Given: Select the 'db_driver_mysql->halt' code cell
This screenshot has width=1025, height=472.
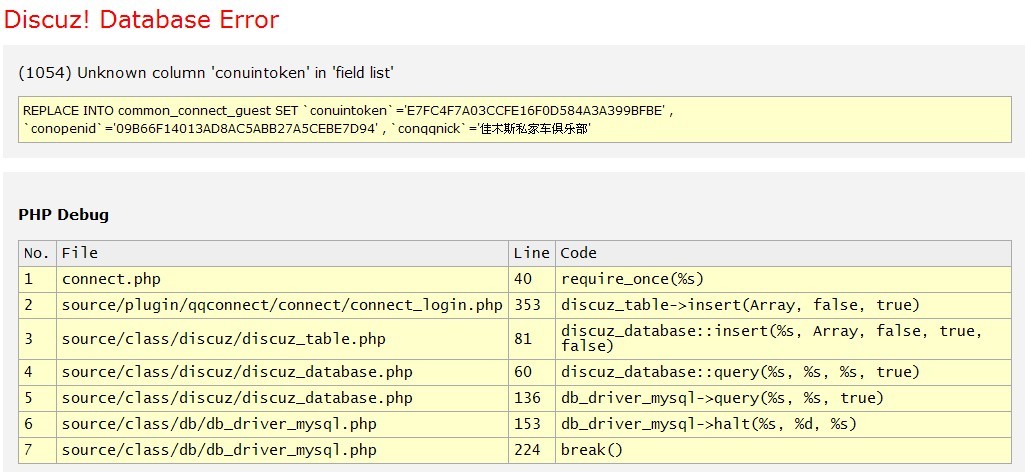Looking at the screenshot, I should click(x=783, y=424).
